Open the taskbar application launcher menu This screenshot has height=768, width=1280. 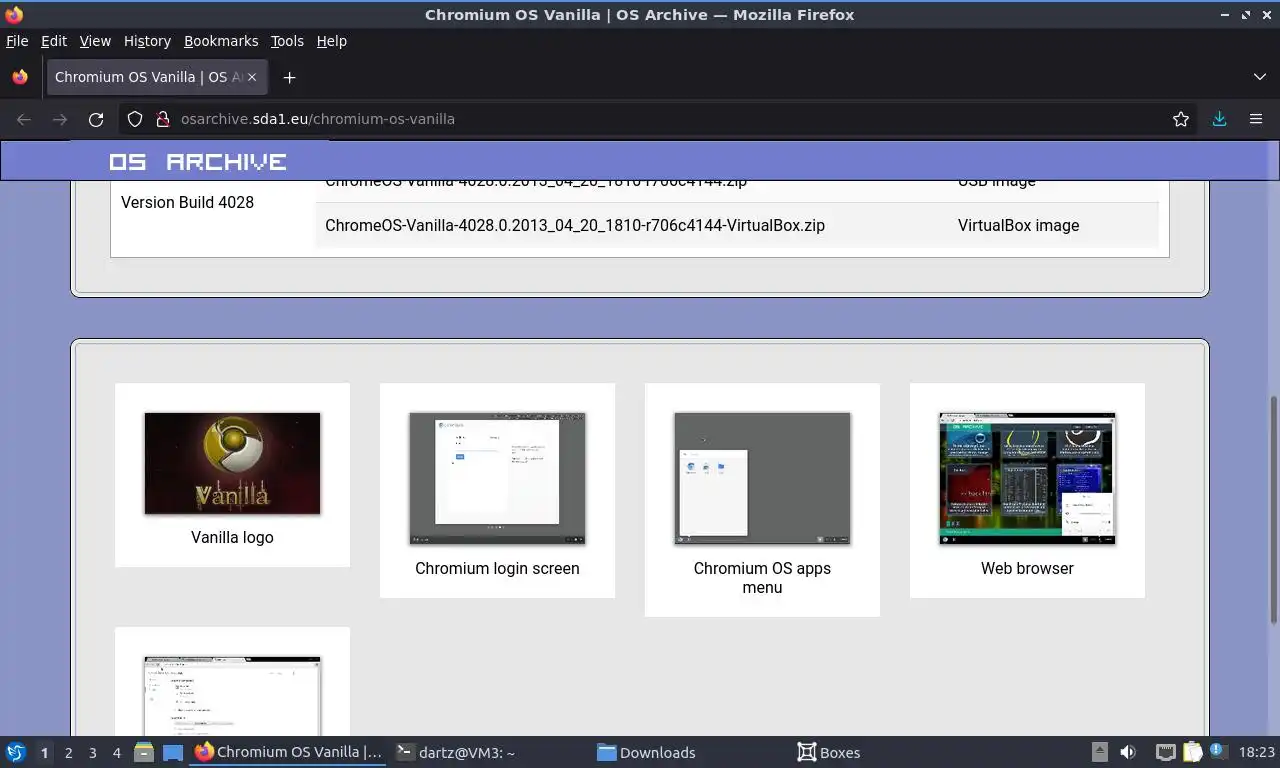[15, 752]
